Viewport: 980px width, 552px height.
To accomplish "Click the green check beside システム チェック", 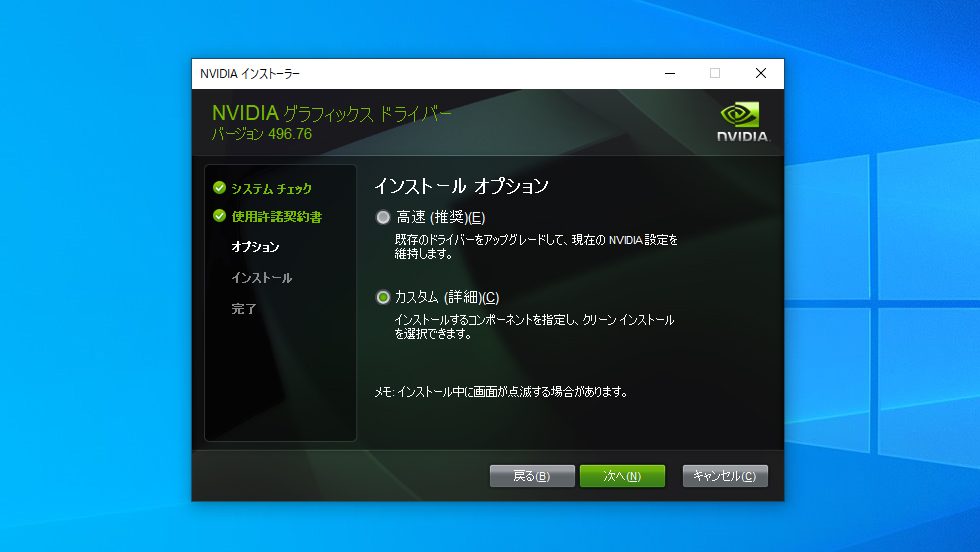I will 219,188.
